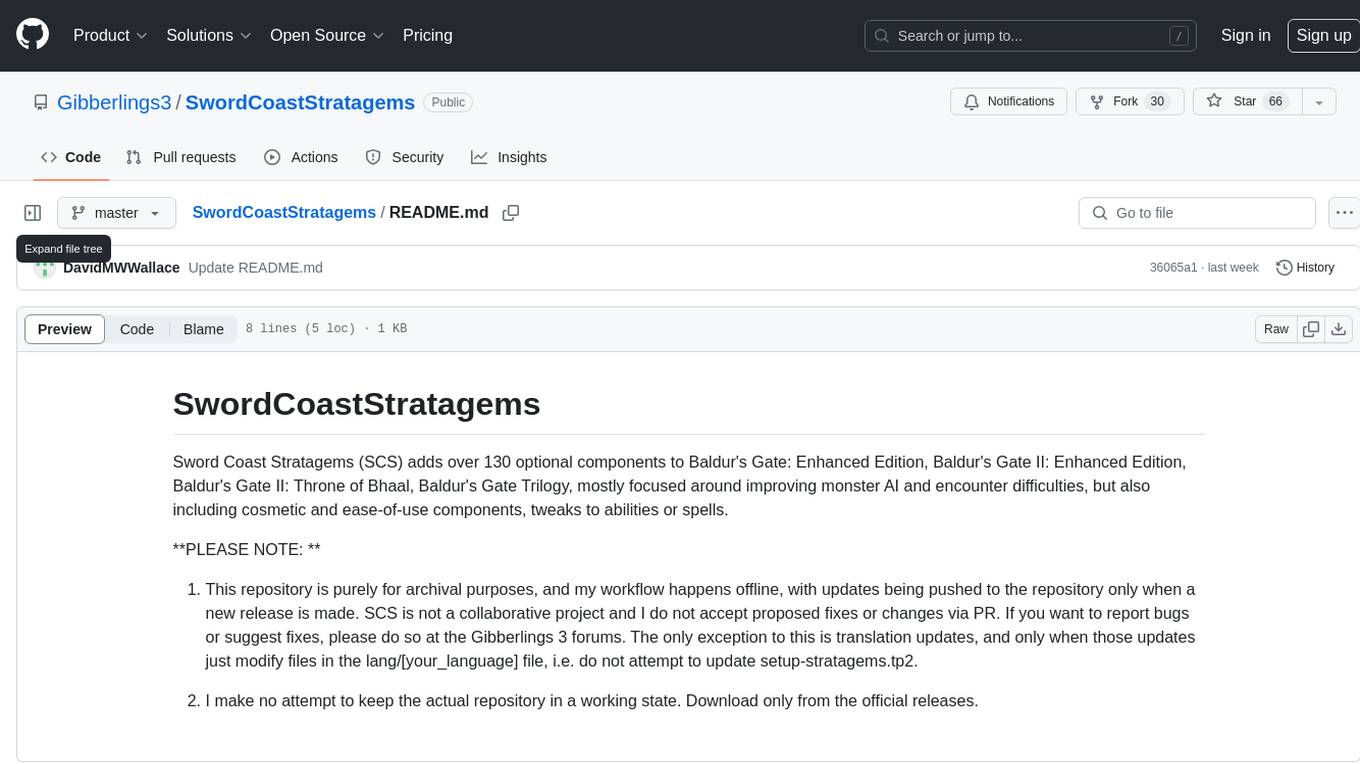Focus the Go to file field
Image resolution: width=1360 pixels, height=764 pixels.
(1197, 213)
